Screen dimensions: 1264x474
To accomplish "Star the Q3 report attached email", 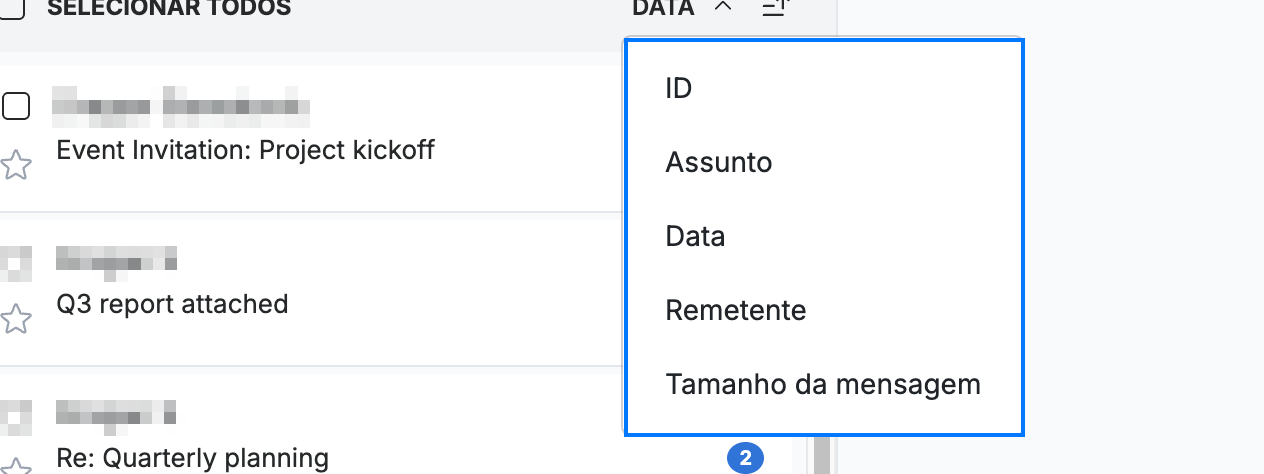I will pos(15,319).
